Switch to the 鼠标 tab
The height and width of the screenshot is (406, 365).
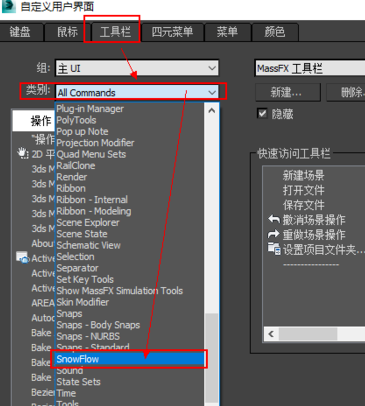(x=67, y=32)
